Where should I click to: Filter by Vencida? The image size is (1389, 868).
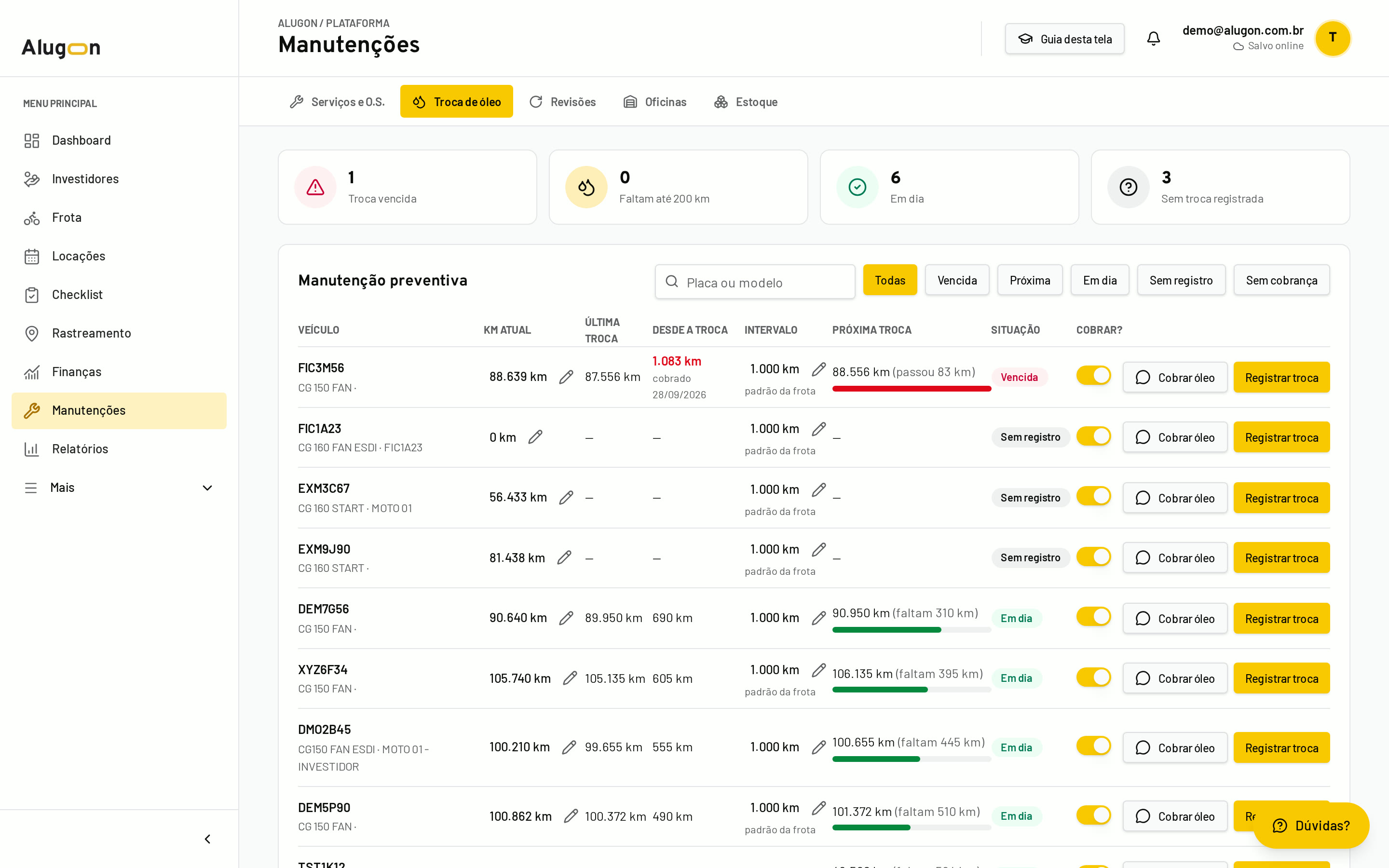[957, 280]
